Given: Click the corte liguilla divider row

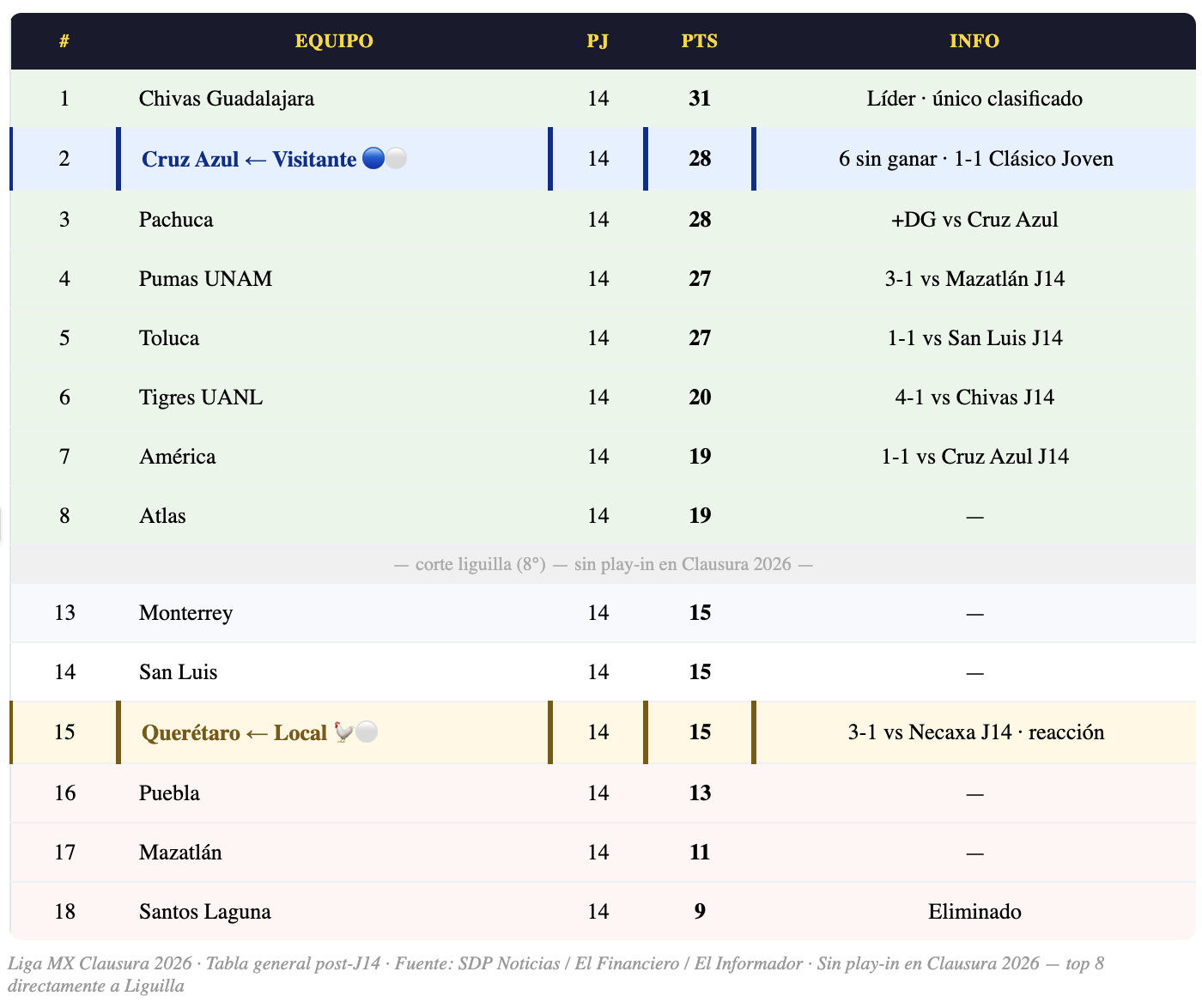Looking at the screenshot, I should 603,564.
